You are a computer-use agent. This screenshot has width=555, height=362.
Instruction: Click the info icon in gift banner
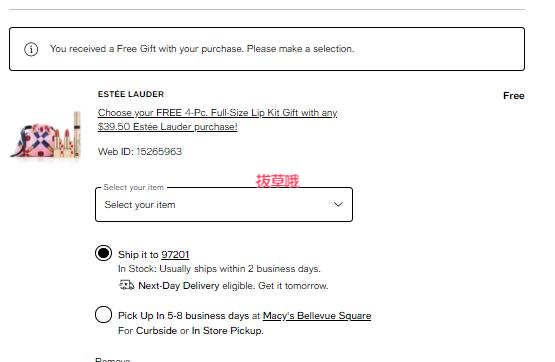(x=31, y=49)
